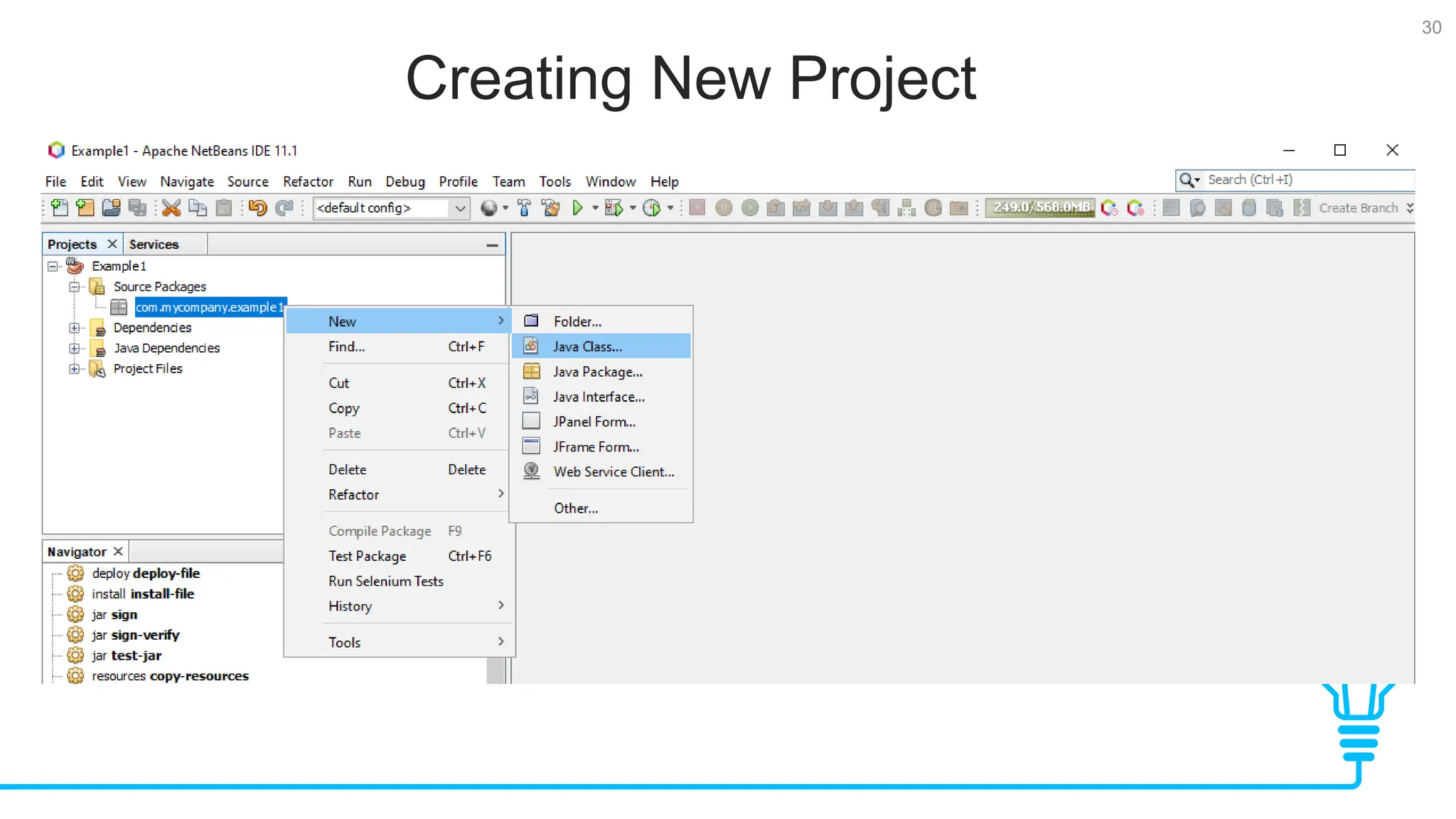
Task: Expand the Project Files node
Action: [x=74, y=369]
